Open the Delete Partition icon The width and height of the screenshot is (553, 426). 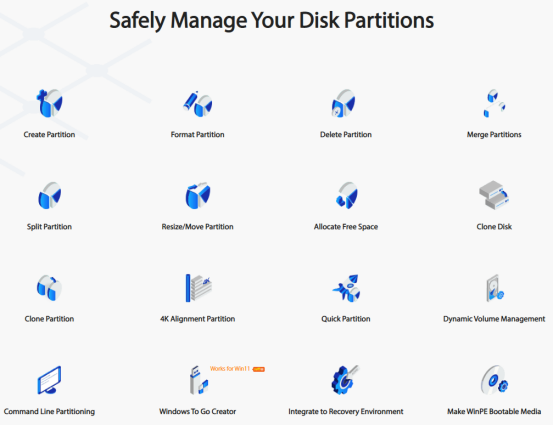[344, 103]
